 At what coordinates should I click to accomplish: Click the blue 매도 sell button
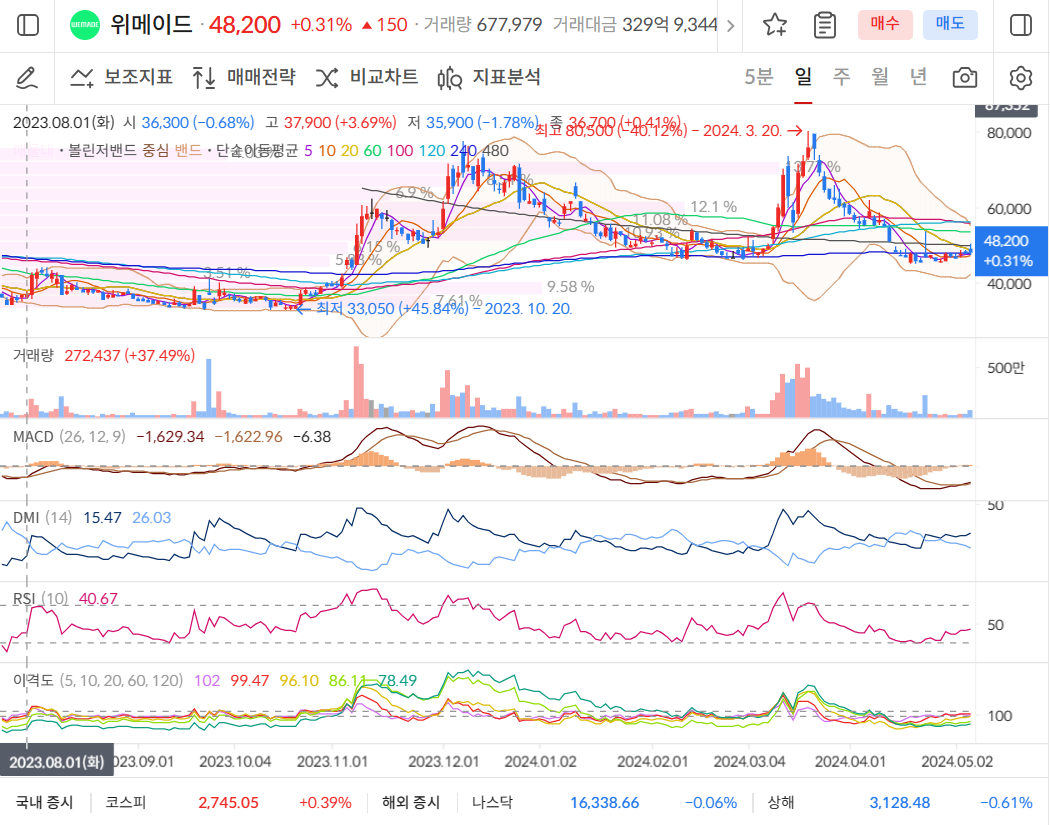click(950, 25)
